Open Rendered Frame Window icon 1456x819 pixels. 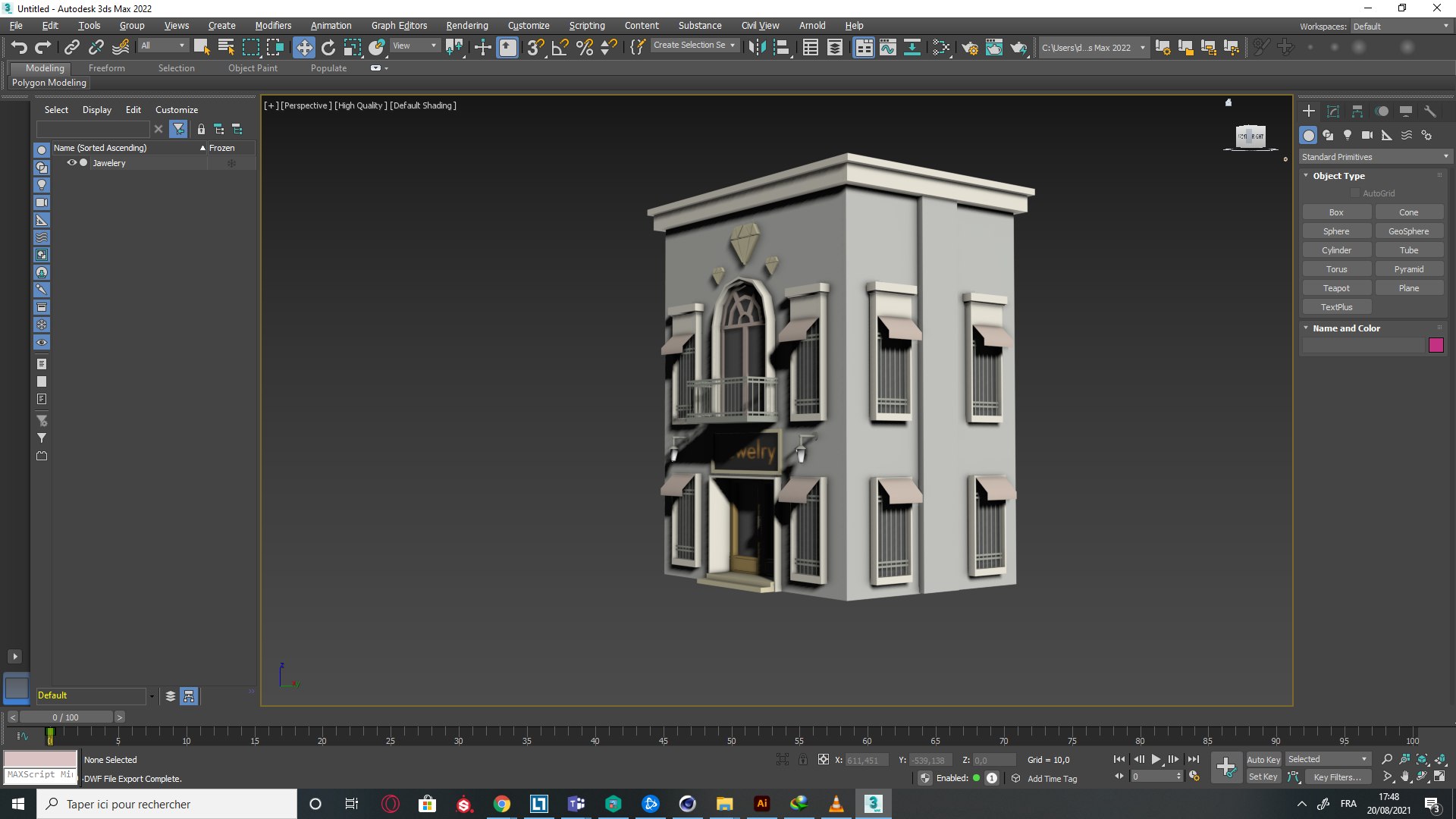click(x=994, y=47)
